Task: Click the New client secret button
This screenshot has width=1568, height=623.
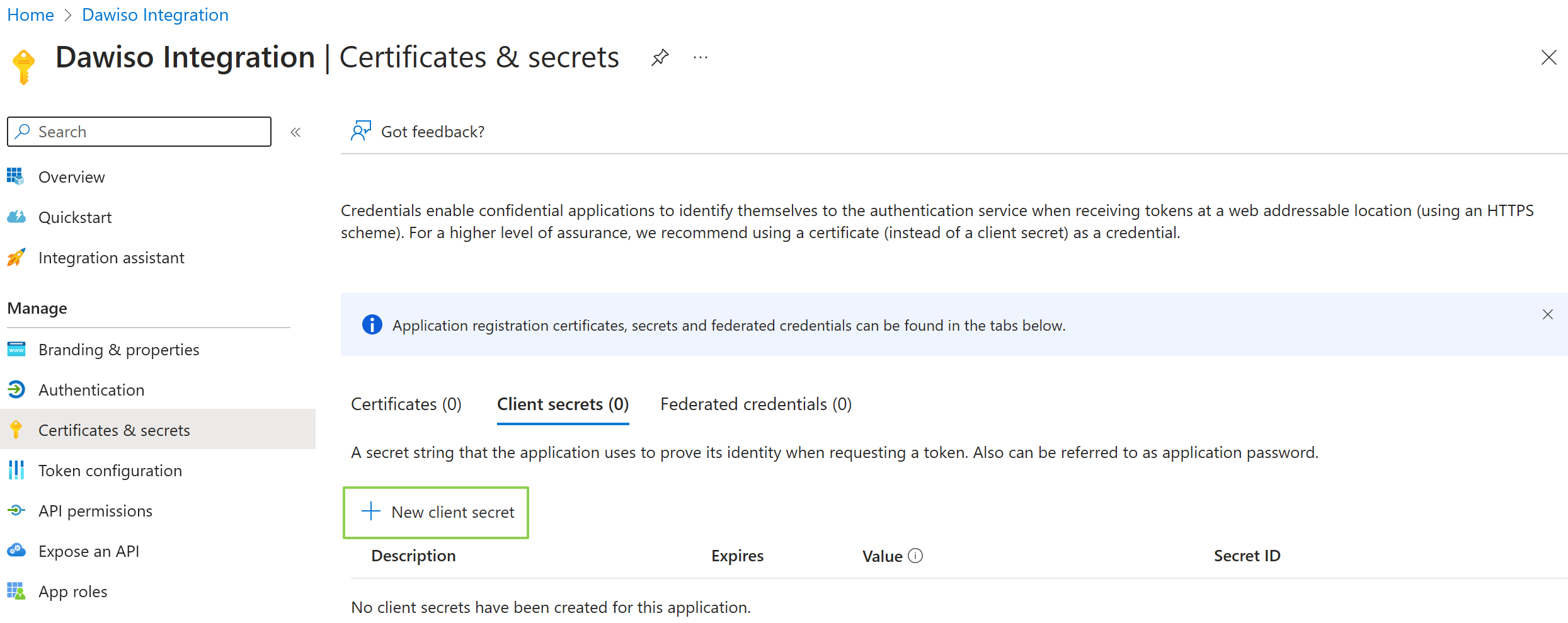Action: click(x=436, y=512)
